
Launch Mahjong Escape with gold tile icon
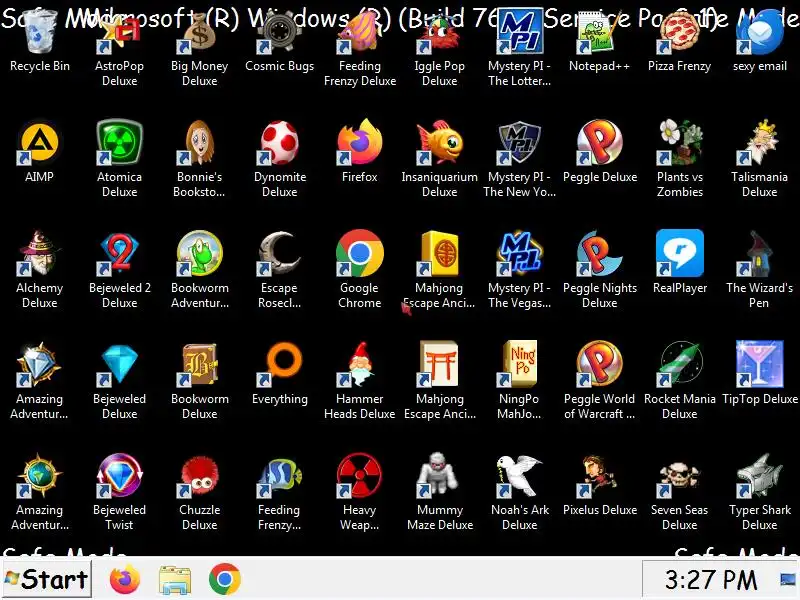(439, 254)
